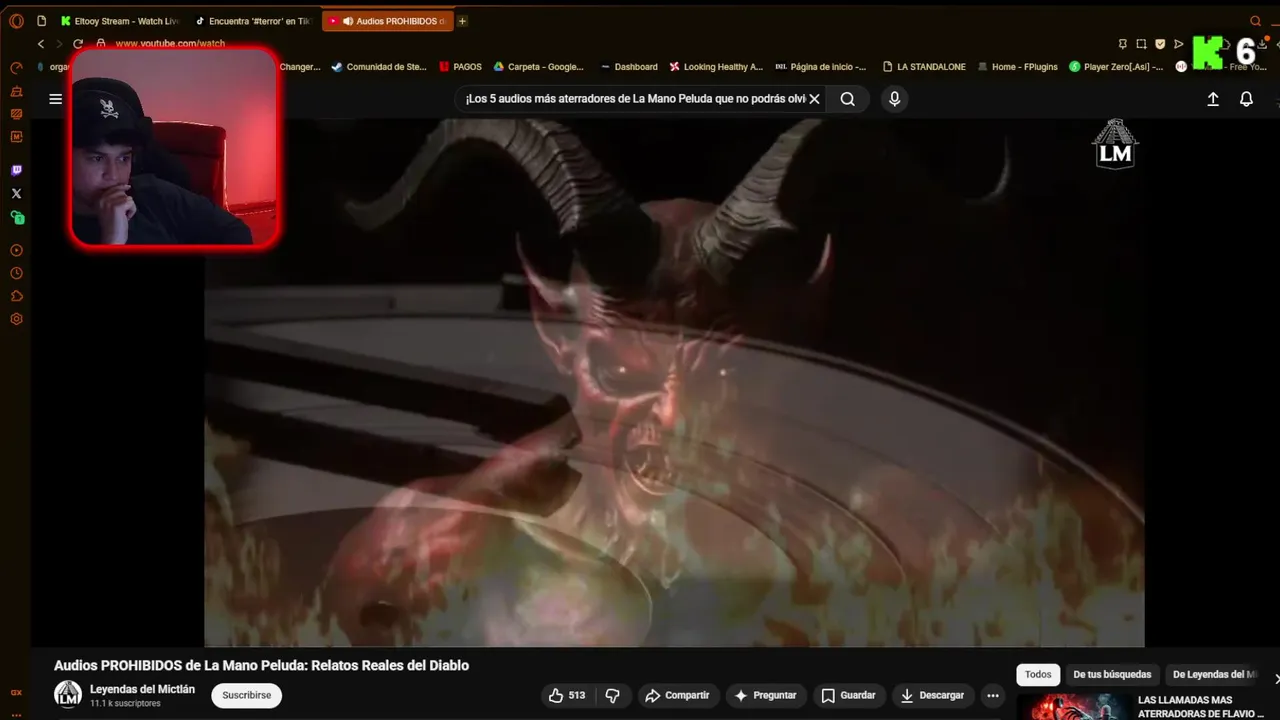This screenshot has height=720, width=1280.
Task: Open PAGOS bookmark
Action: (461, 67)
